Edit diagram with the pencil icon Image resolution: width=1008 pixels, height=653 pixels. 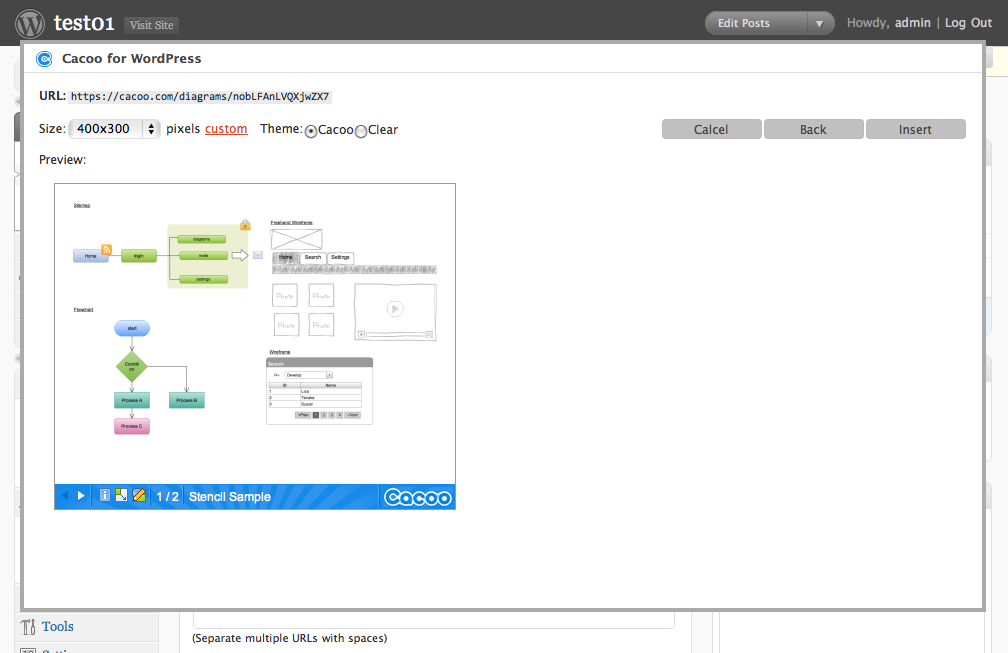click(139, 496)
